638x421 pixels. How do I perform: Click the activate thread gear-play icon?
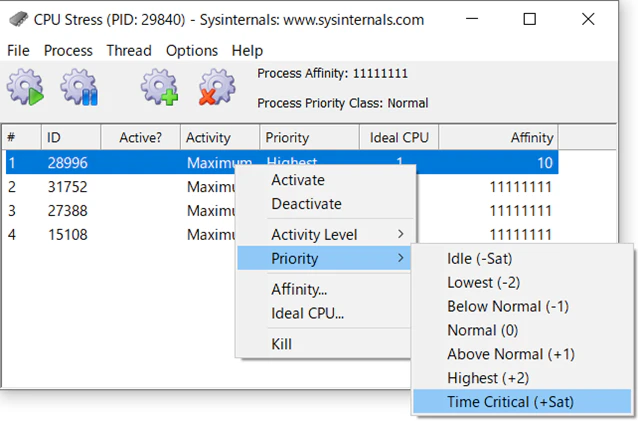tap(25, 87)
